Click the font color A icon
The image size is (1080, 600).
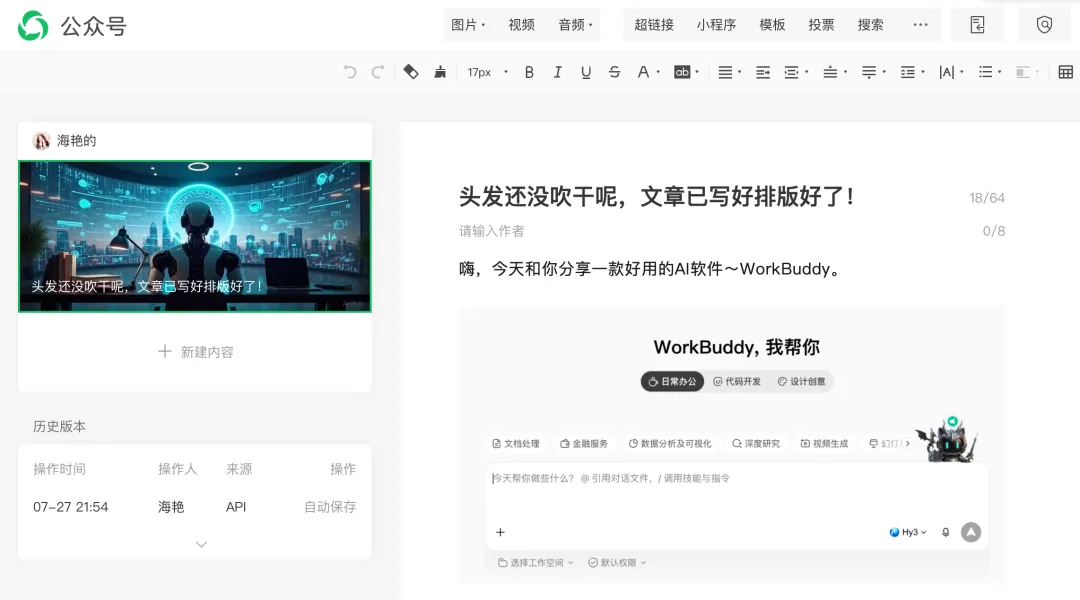coord(643,72)
